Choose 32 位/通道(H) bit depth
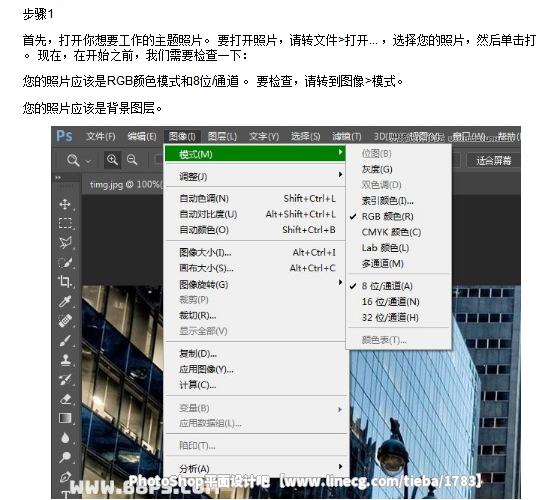Viewport: 537px width, 500px height. pos(390,317)
